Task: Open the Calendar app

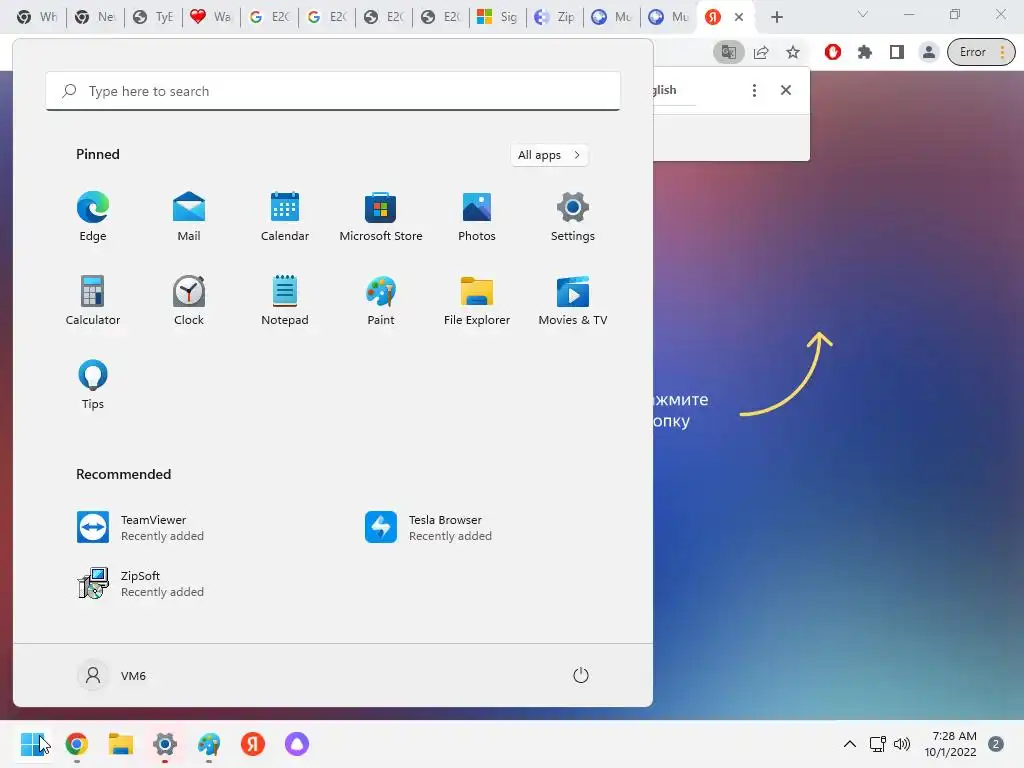Action: [x=285, y=217]
